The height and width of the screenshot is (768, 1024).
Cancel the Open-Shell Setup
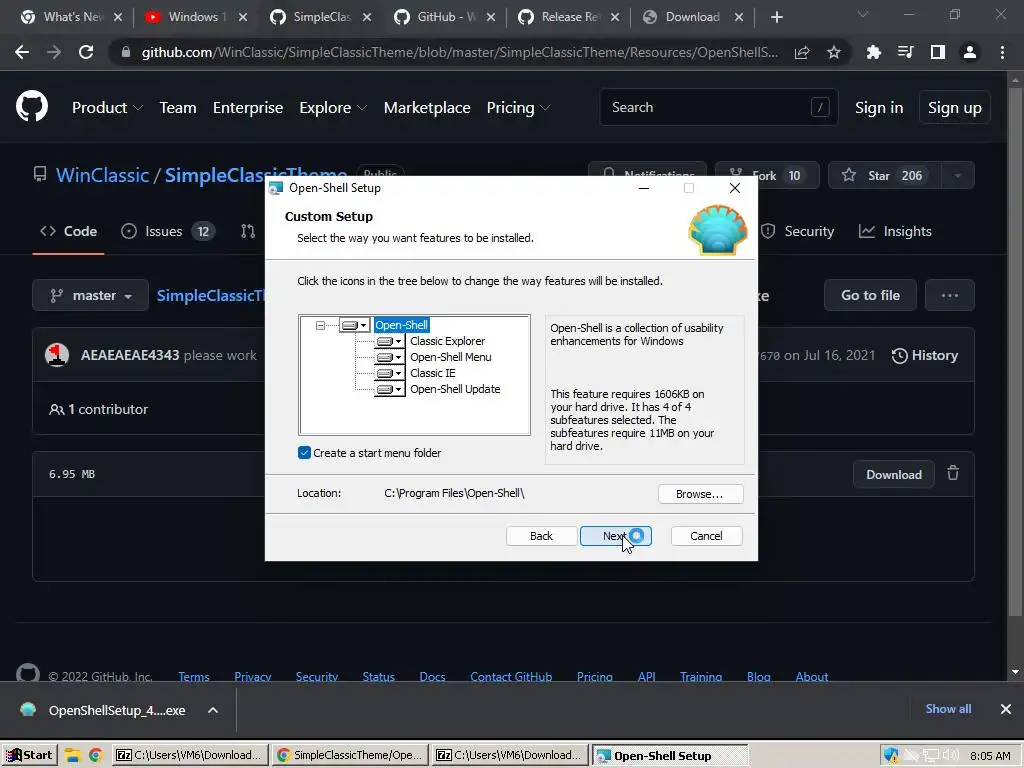pos(707,536)
